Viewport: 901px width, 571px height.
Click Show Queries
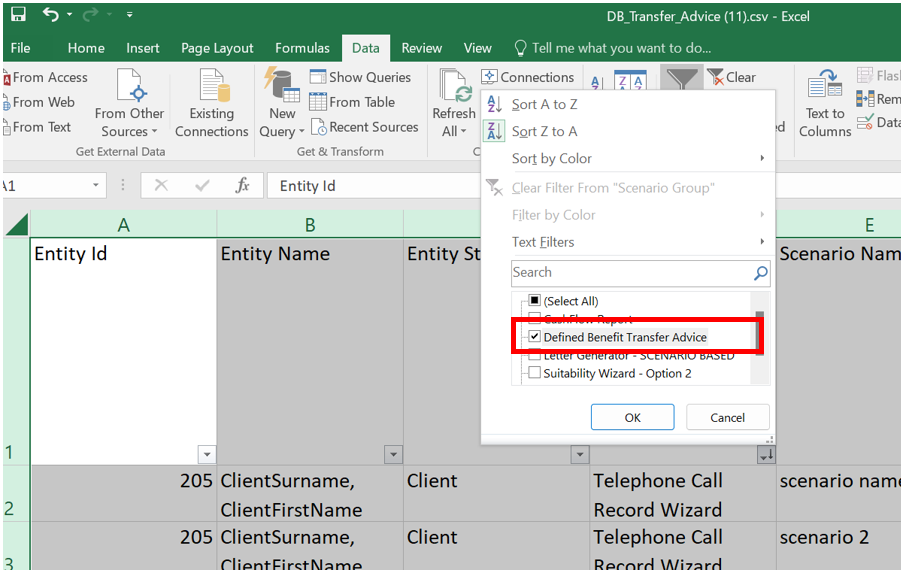(x=360, y=77)
